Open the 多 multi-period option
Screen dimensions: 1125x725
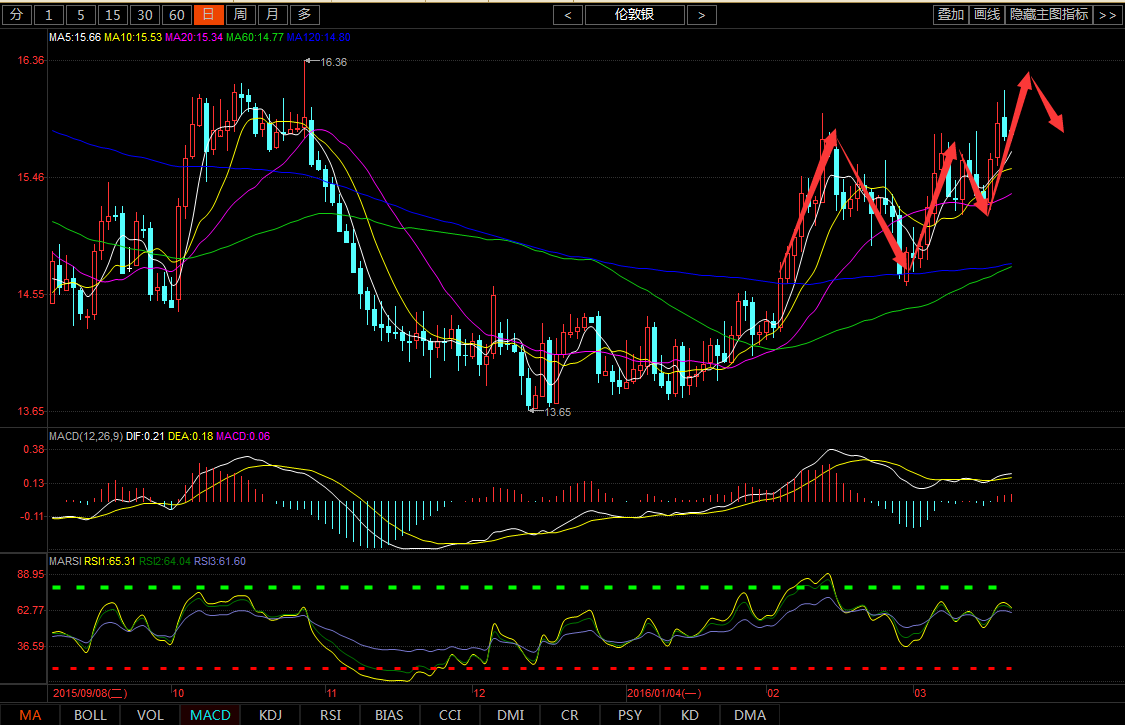pyautogui.click(x=305, y=14)
